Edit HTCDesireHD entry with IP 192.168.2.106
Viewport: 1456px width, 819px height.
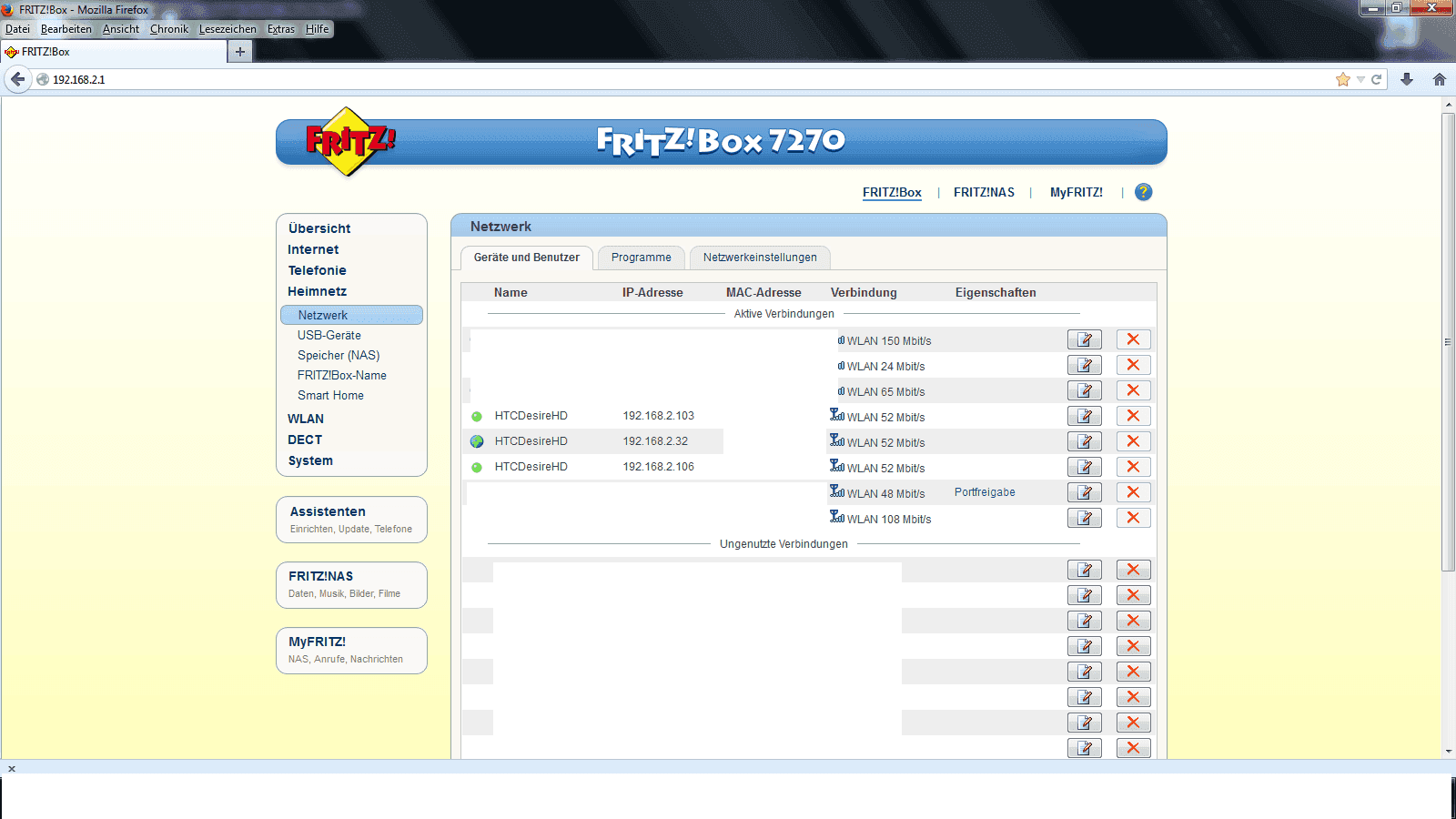[1085, 467]
